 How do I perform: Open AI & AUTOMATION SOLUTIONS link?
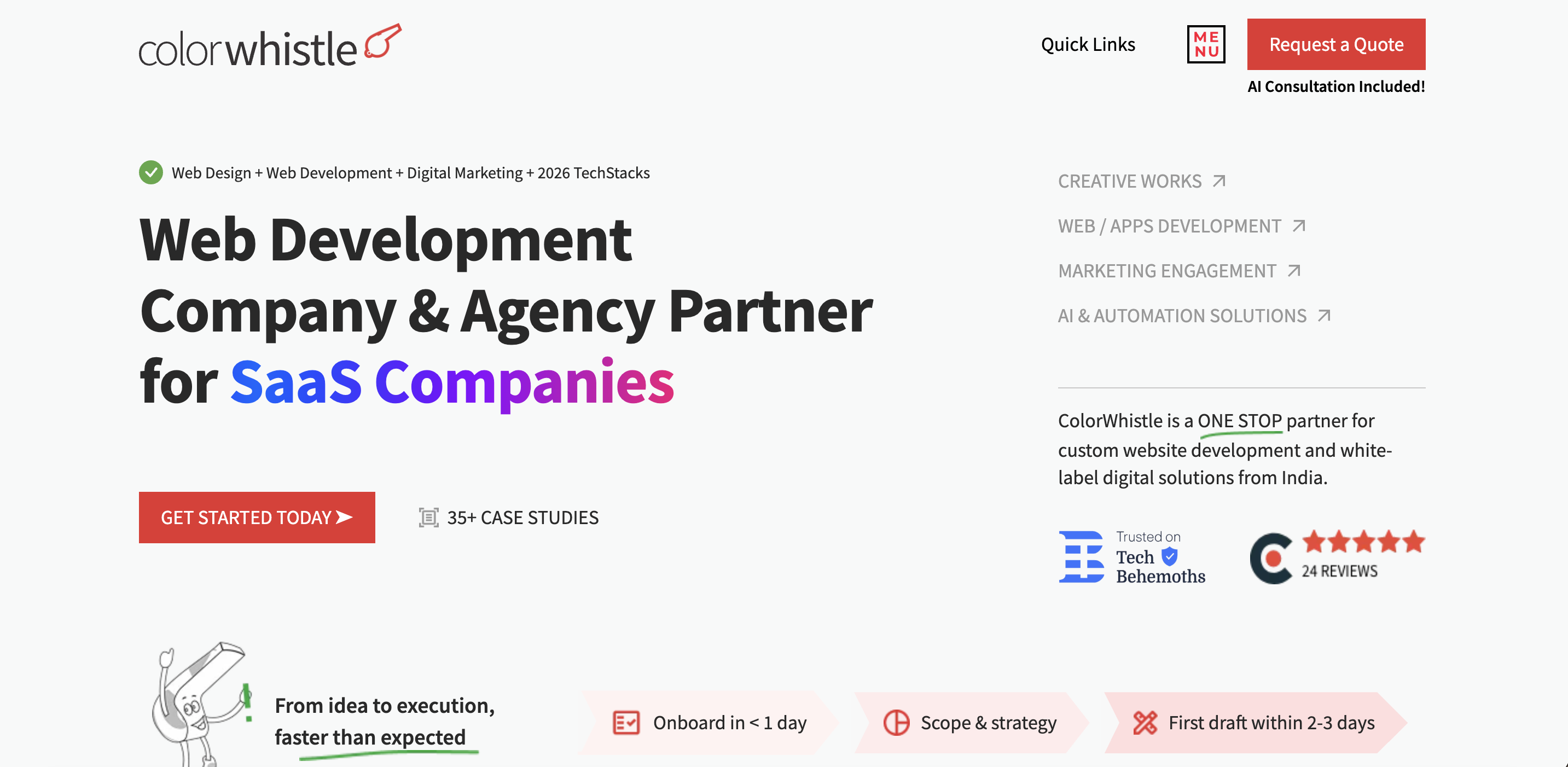pyautogui.click(x=1182, y=316)
